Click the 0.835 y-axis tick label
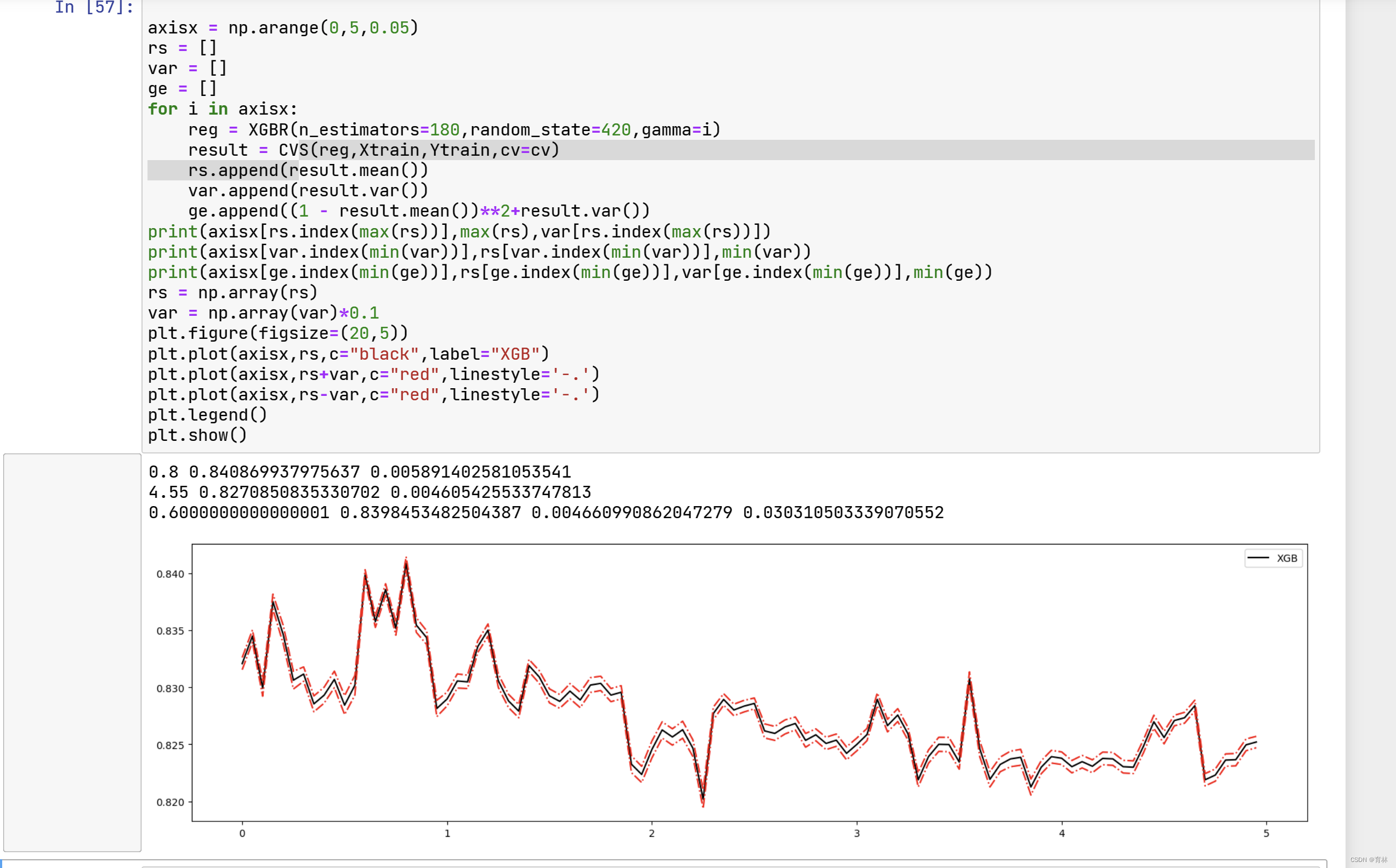Viewport: 1396px width, 868px height. pyautogui.click(x=171, y=631)
